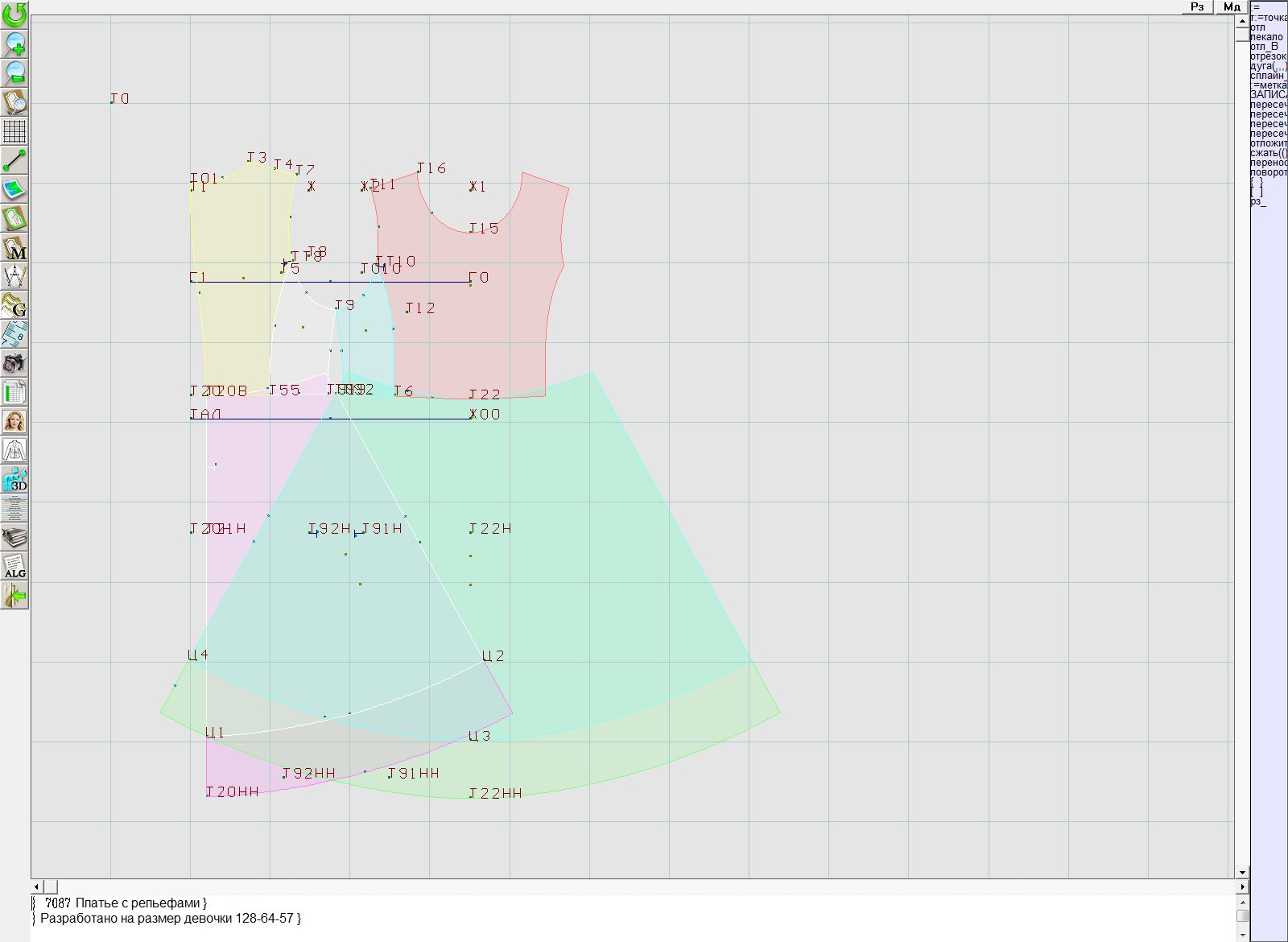The width and height of the screenshot is (1288, 942).
Task: Click the horizontal scrollbar left arrow
Action: pos(37,886)
